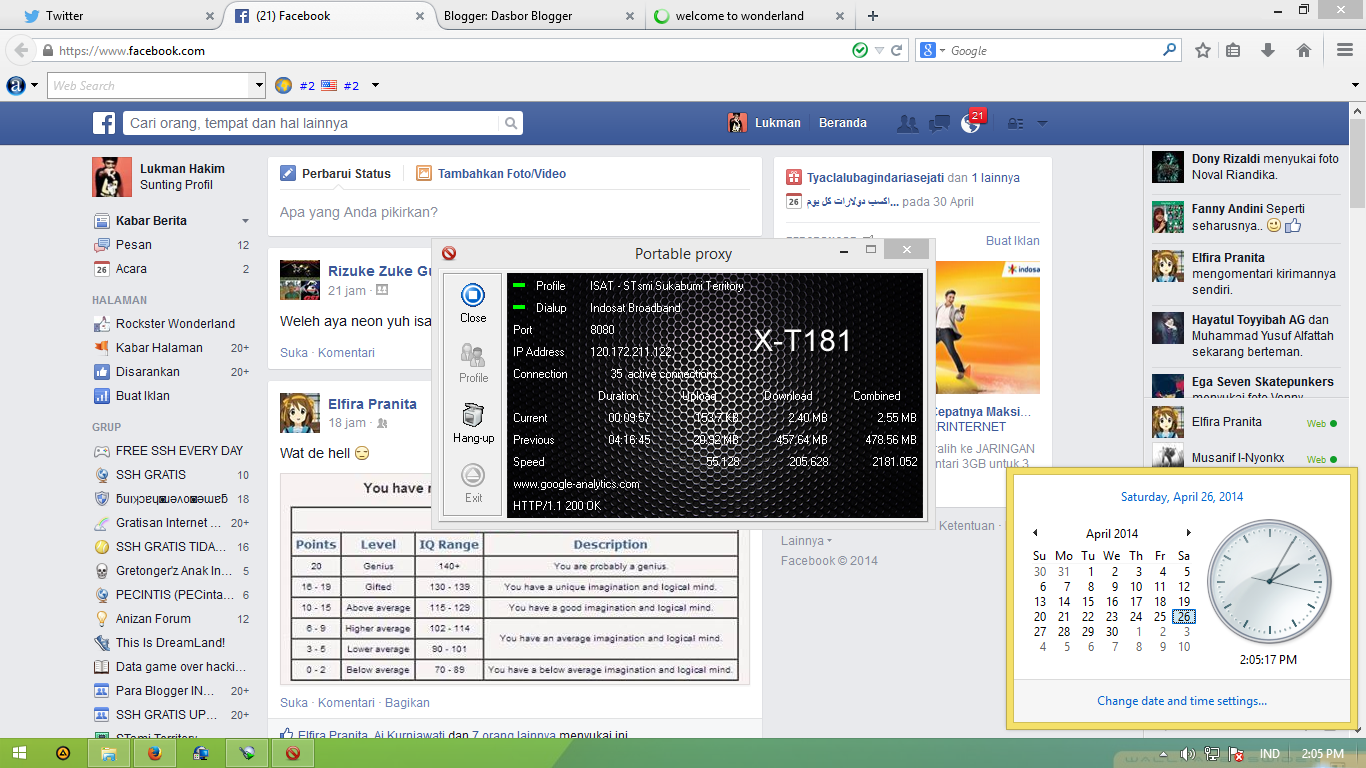Screen dimensions: 1366x768
Task: Select April 15 in the calendar
Action: click(1088, 602)
